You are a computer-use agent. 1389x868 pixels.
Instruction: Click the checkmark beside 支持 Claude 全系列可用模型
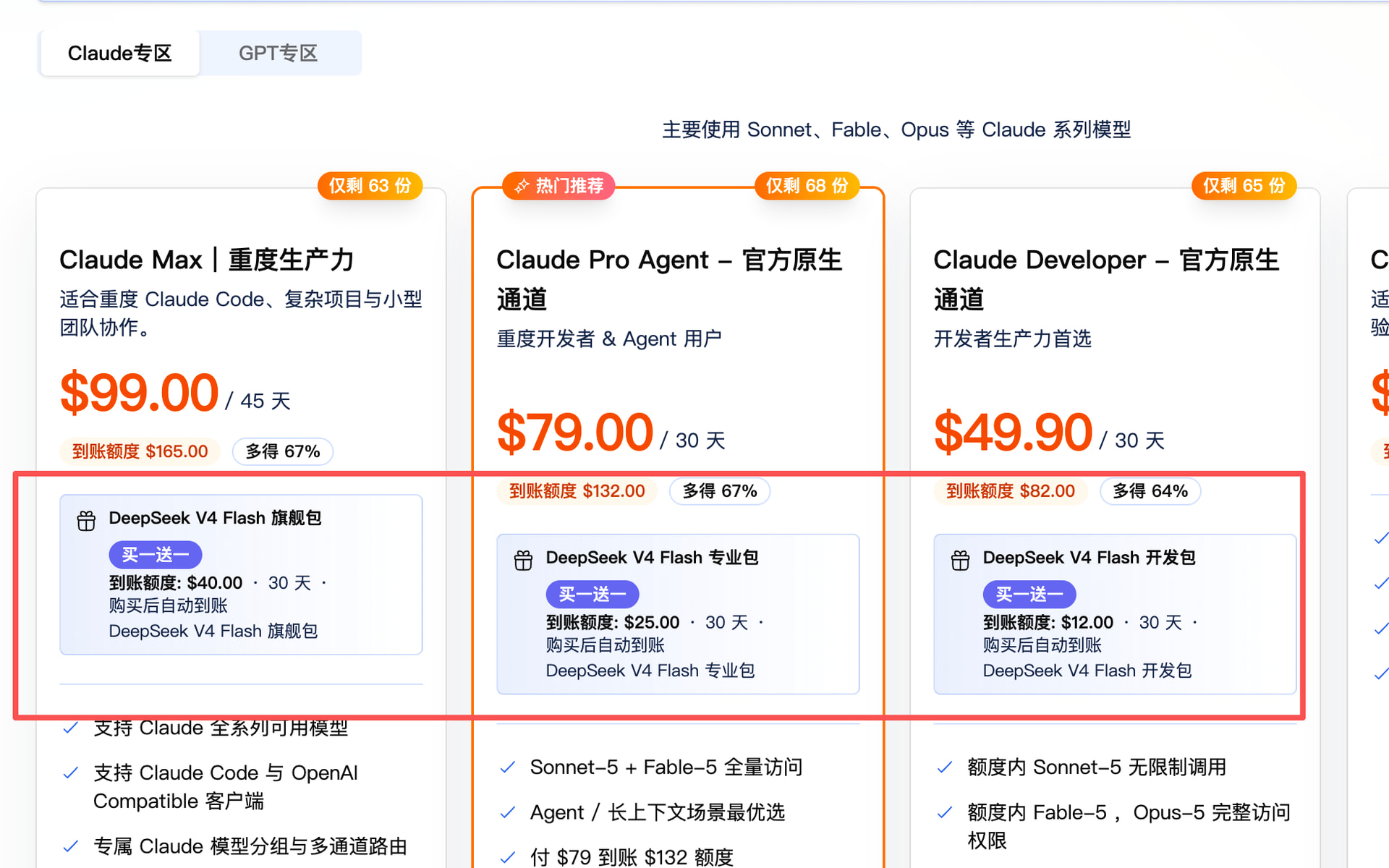point(71,728)
